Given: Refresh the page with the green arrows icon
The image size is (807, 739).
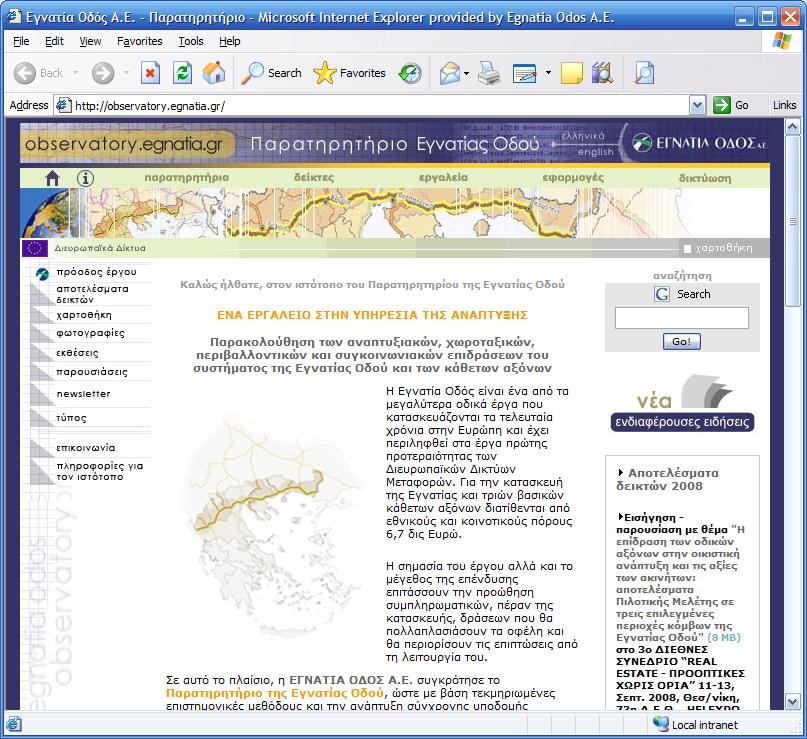Looking at the screenshot, I should (x=182, y=73).
